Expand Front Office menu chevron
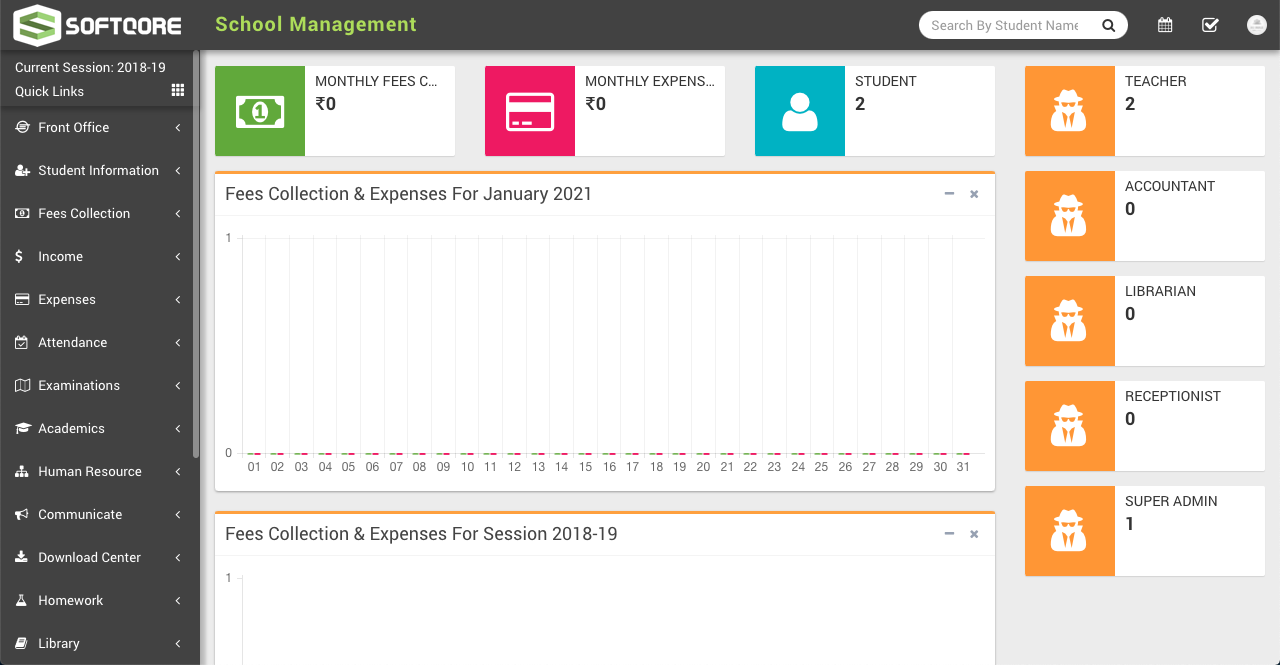The width and height of the screenshot is (1280, 665). [x=178, y=127]
